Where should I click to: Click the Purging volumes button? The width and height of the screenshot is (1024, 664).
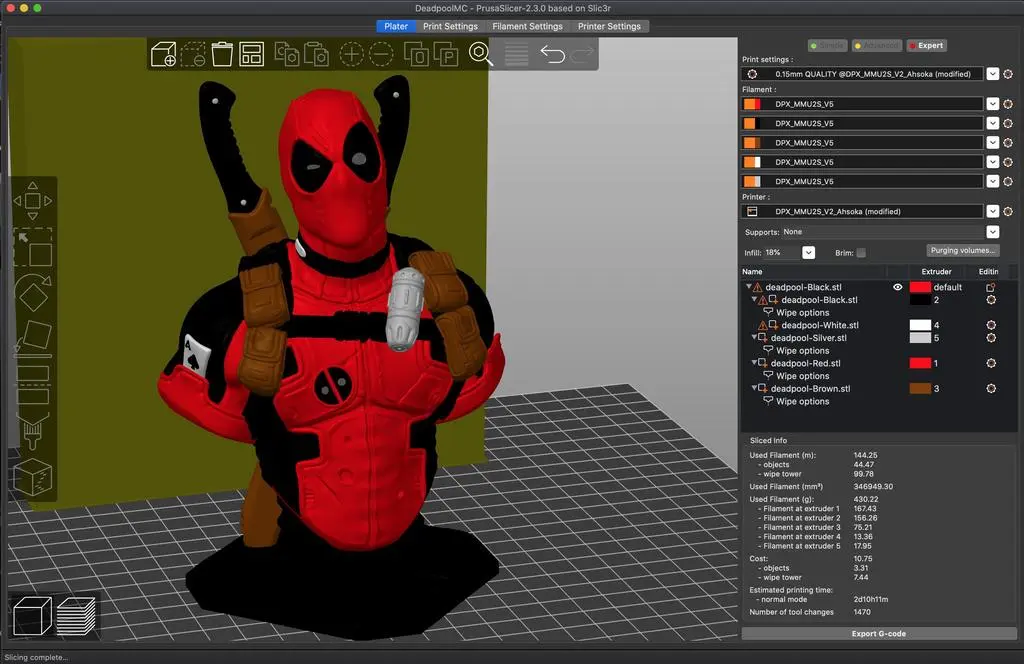[962, 251]
